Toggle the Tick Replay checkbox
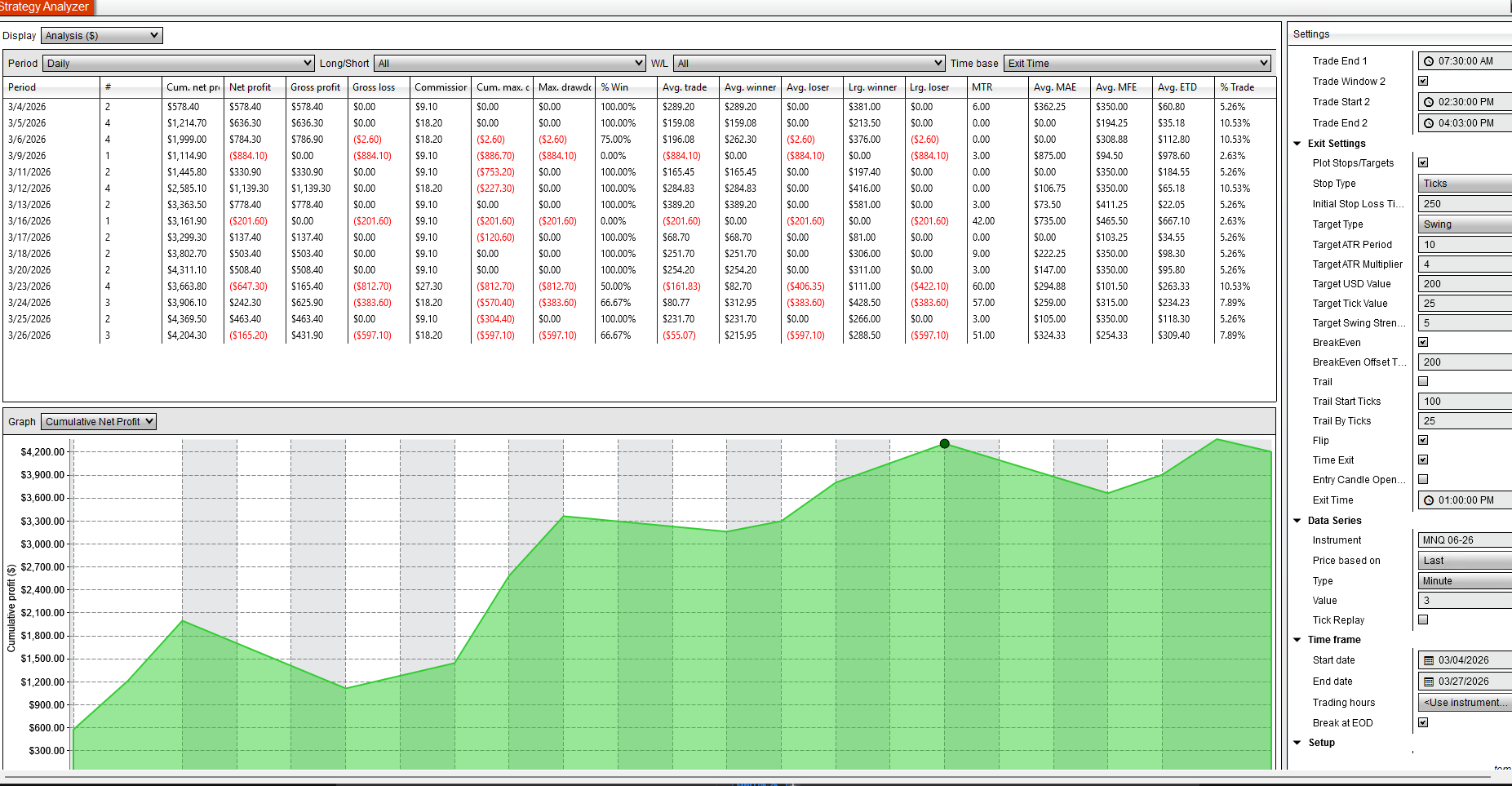Viewport: 1512px width, 786px height. tap(1423, 619)
